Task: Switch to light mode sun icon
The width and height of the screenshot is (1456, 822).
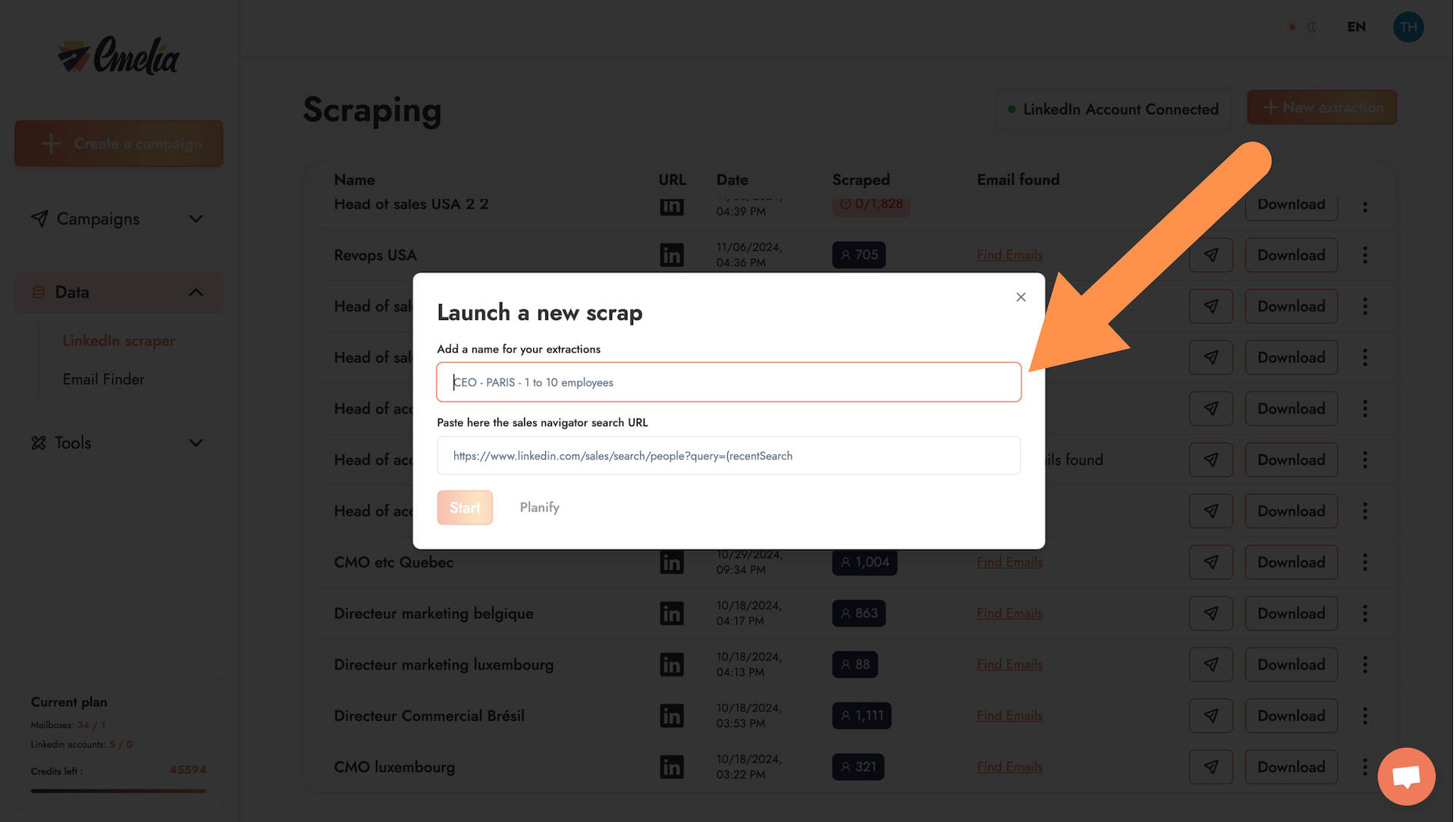Action: 1292,27
